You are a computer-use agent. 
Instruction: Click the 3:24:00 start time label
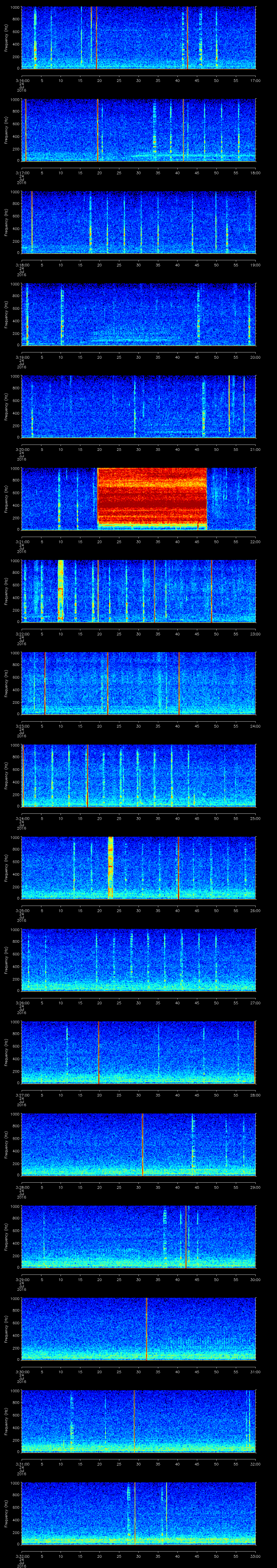tap(22, 818)
